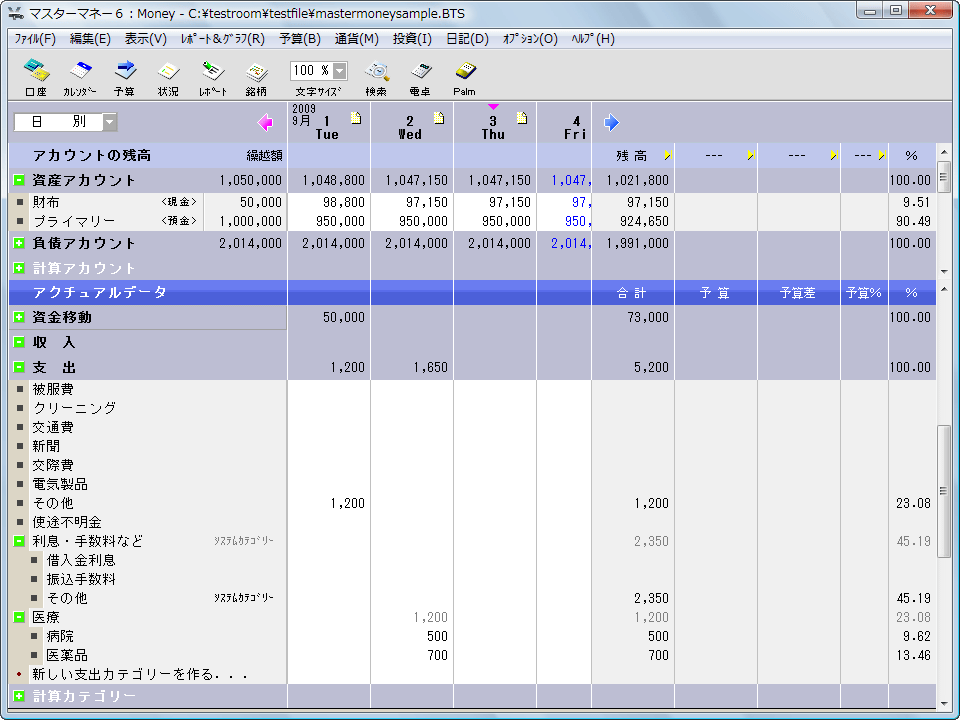Open the 状況 status toolbar icon
Image resolution: width=960 pixels, height=720 pixels.
coord(168,78)
